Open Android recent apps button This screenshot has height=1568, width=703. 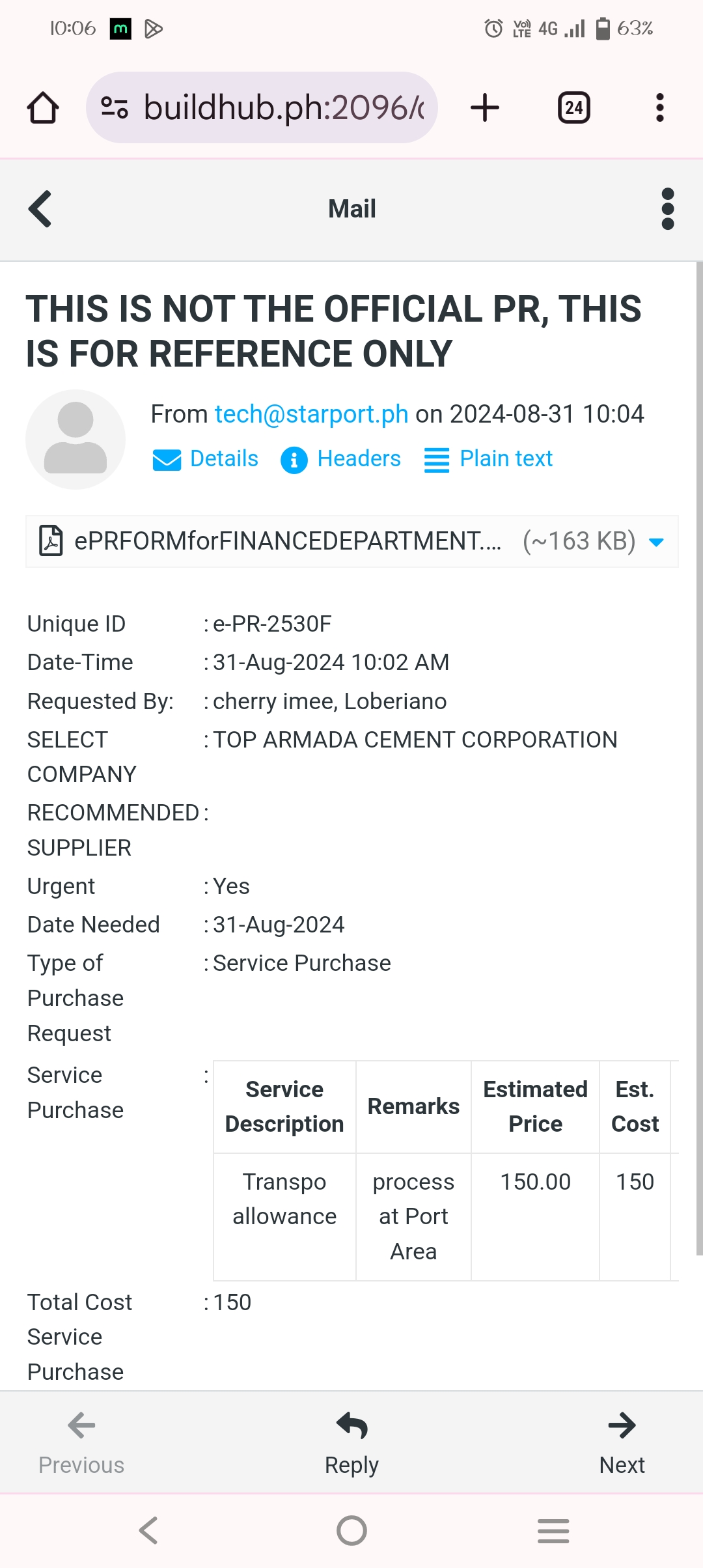coord(553,1530)
